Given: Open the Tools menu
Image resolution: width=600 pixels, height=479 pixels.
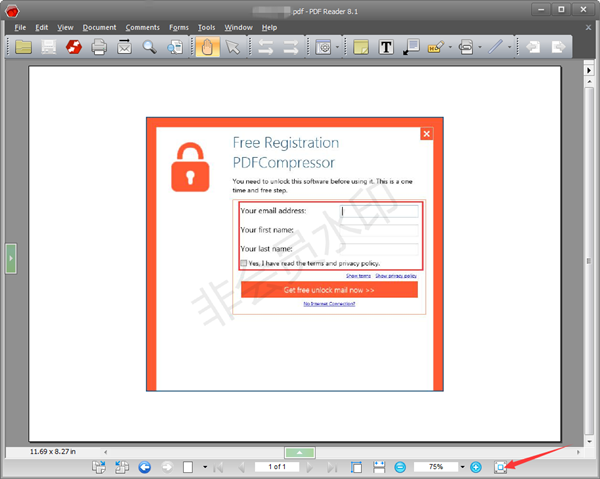Looking at the screenshot, I should (x=207, y=28).
